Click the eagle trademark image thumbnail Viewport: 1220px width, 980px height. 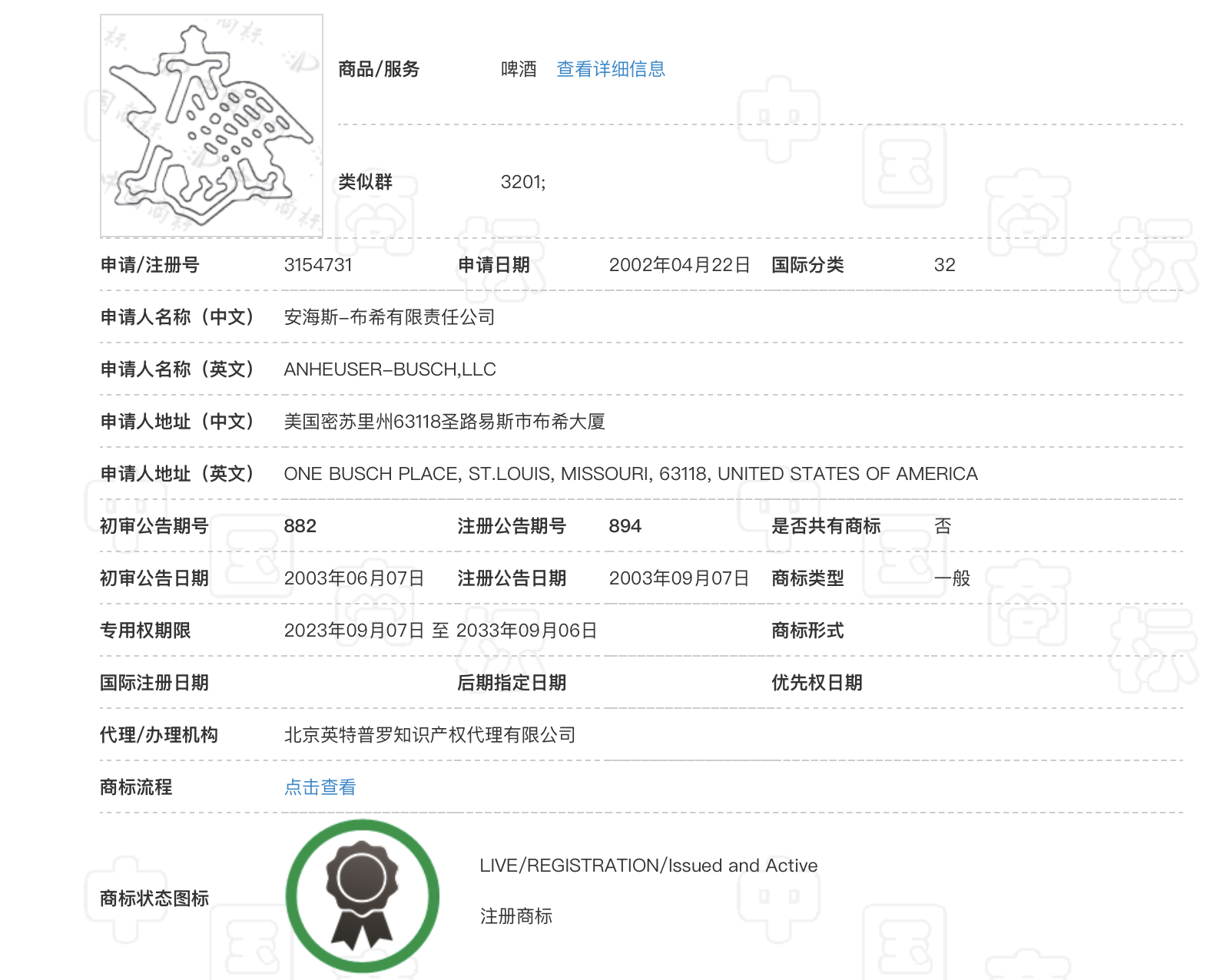tap(211, 126)
